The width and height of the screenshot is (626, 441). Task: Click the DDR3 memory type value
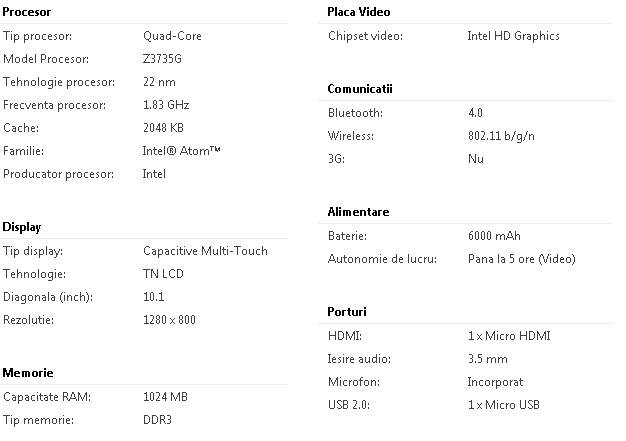point(158,420)
